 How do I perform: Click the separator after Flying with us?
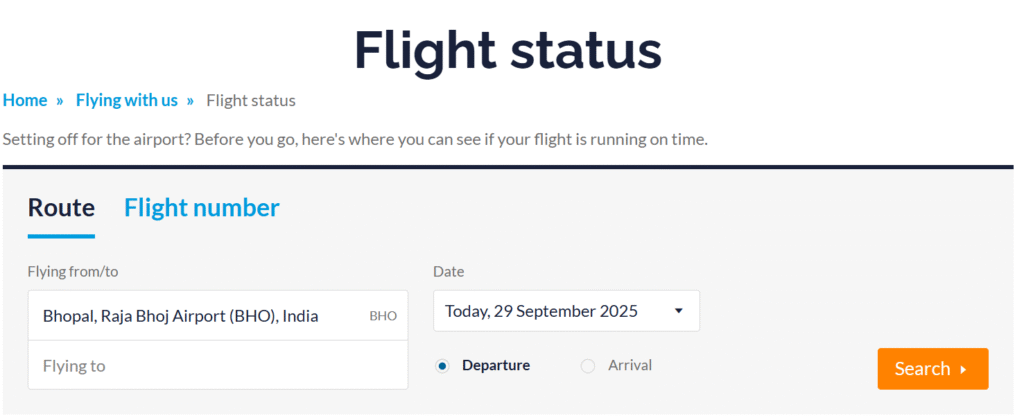coord(190,100)
